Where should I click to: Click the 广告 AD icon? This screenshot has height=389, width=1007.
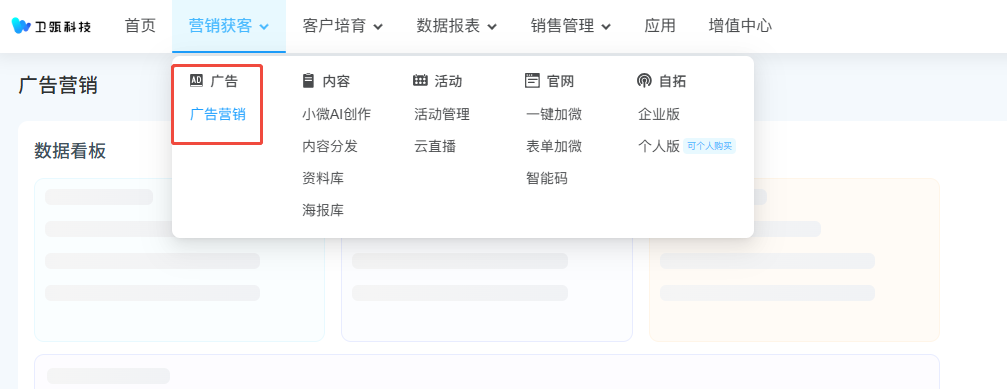pyautogui.click(x=197, y=80)
